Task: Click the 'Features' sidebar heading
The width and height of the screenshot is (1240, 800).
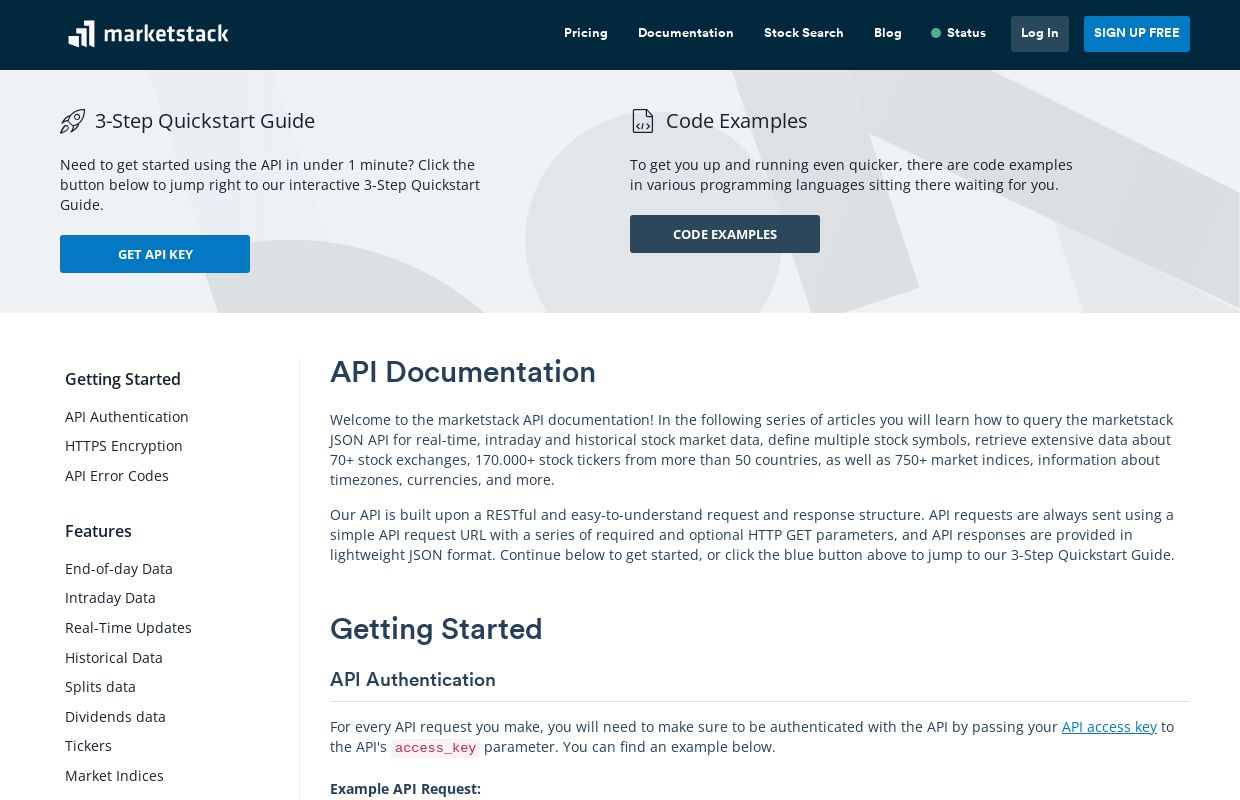Action: click(x=98, y=531)
